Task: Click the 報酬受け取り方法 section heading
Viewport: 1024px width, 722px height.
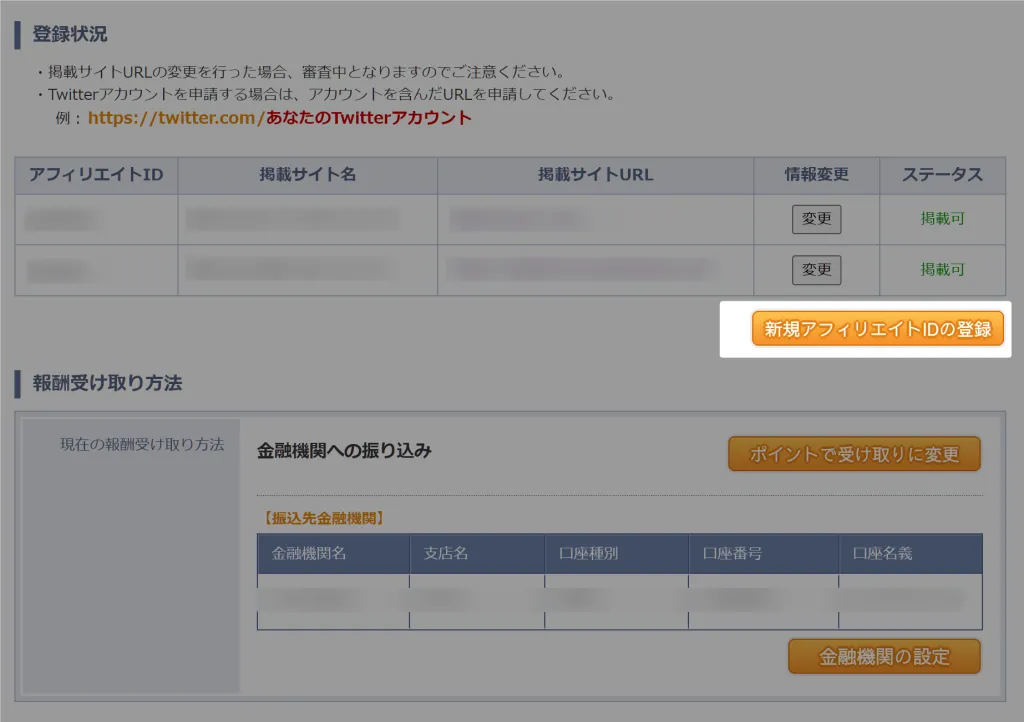Action: (107, 383)
